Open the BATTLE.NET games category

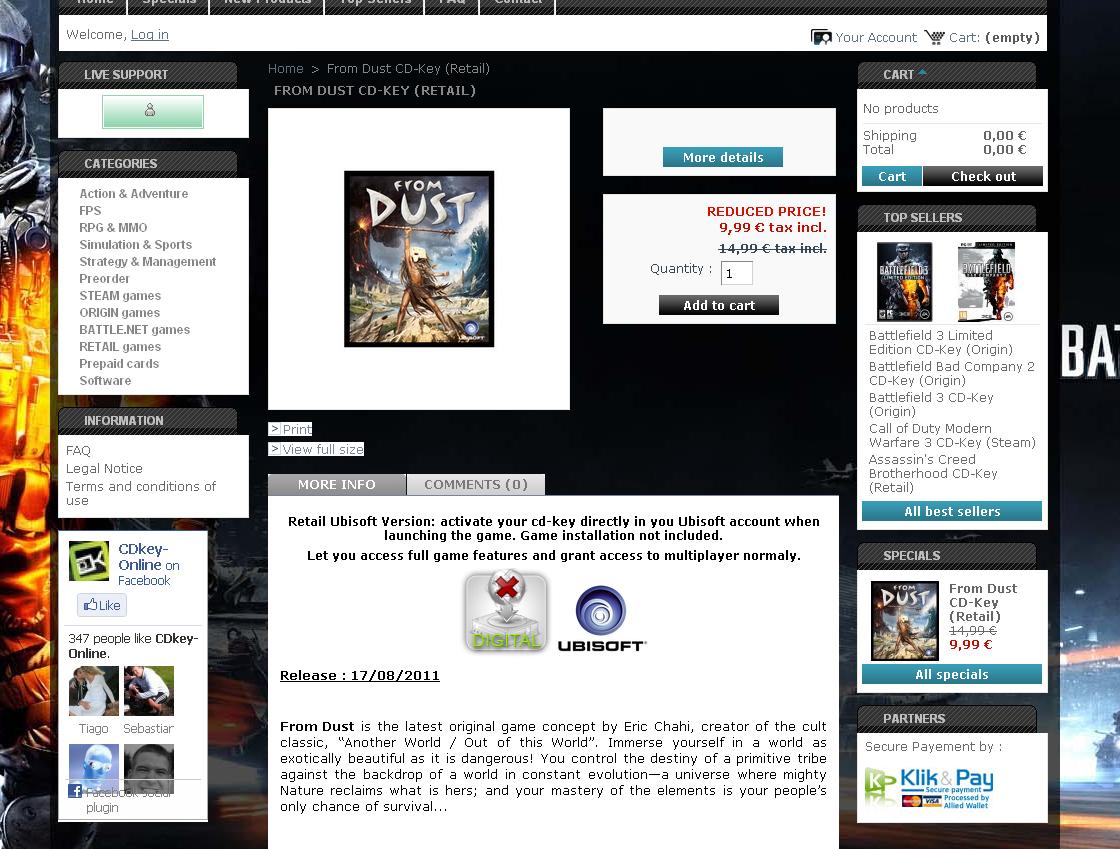click(134, 330)
